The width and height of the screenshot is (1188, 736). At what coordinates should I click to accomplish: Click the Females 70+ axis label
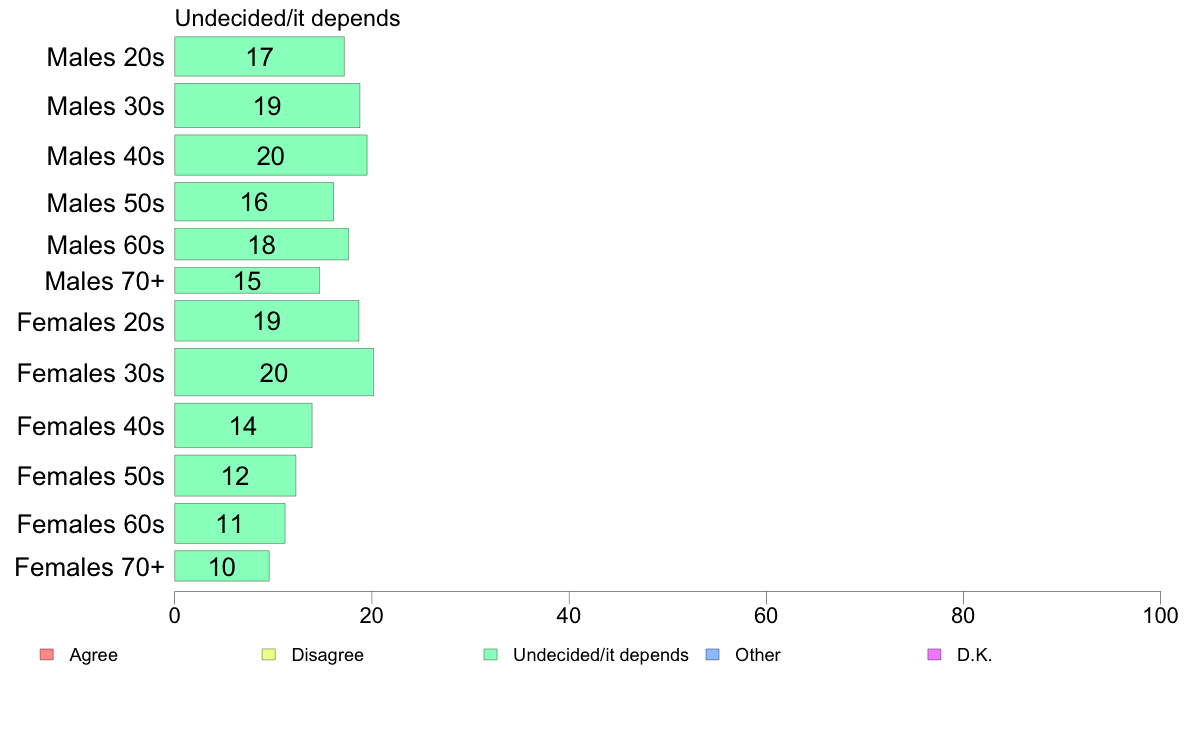(89, 567)
